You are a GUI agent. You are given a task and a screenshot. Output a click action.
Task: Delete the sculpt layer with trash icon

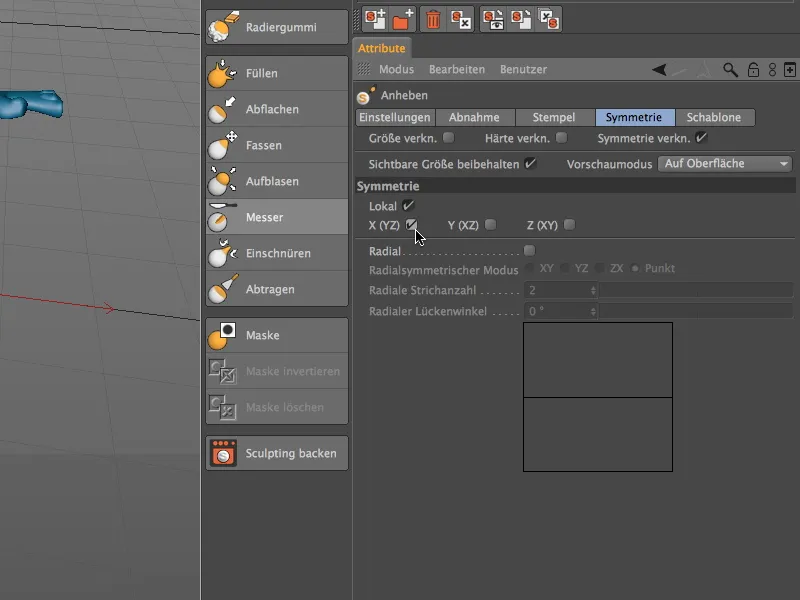click(x=433, y=19)
